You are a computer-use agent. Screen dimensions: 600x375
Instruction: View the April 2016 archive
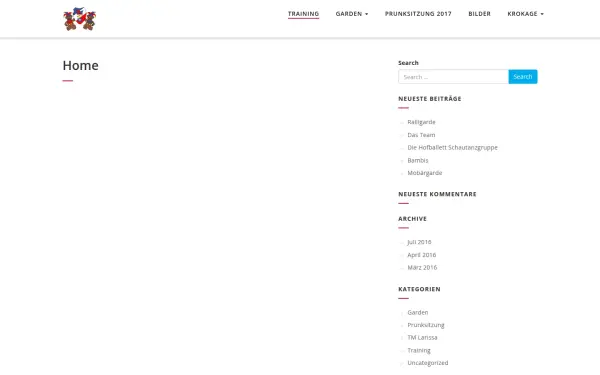pyautogui.click(x=421, y=255)
